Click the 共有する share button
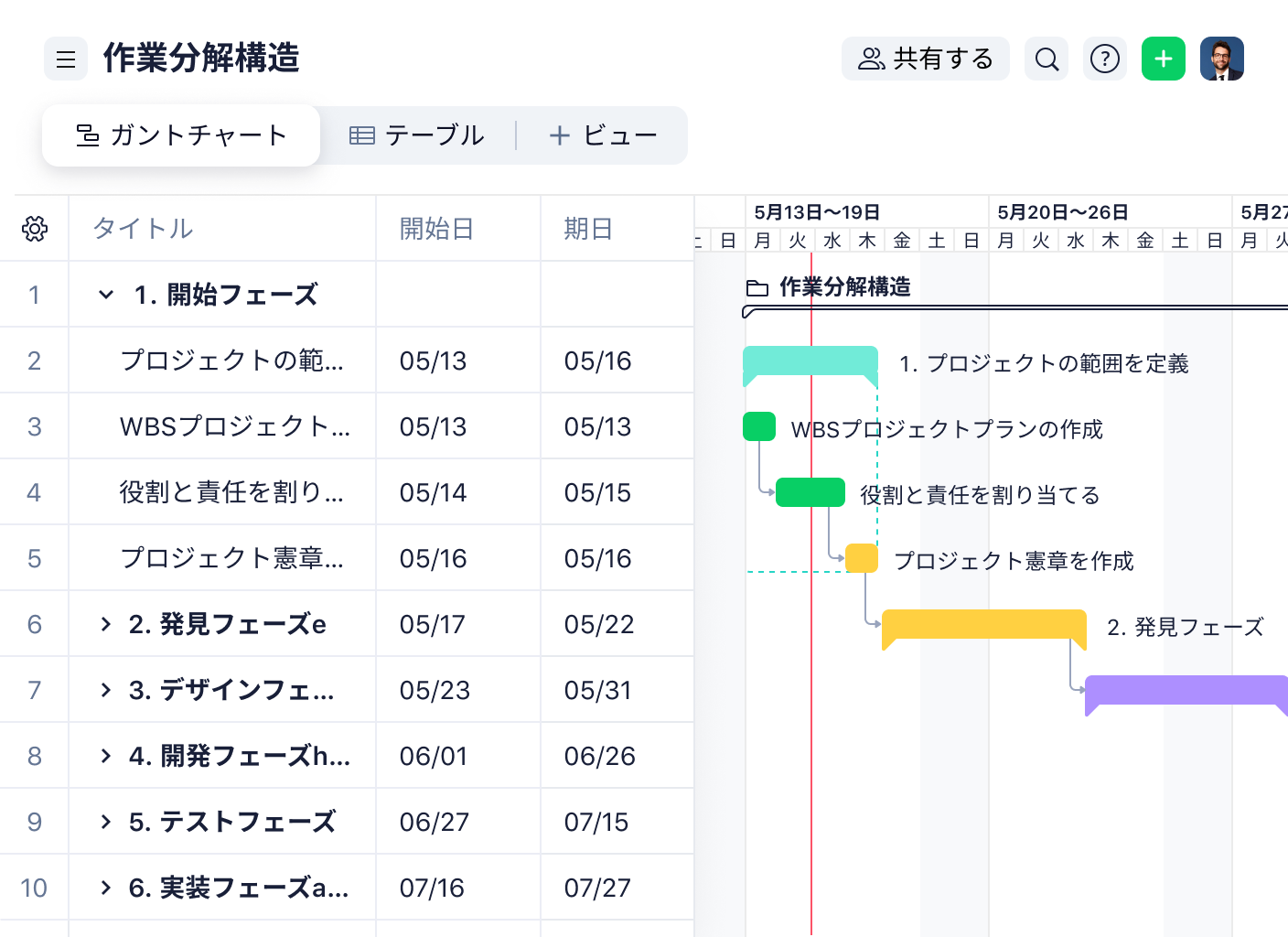 coord(925,59)
